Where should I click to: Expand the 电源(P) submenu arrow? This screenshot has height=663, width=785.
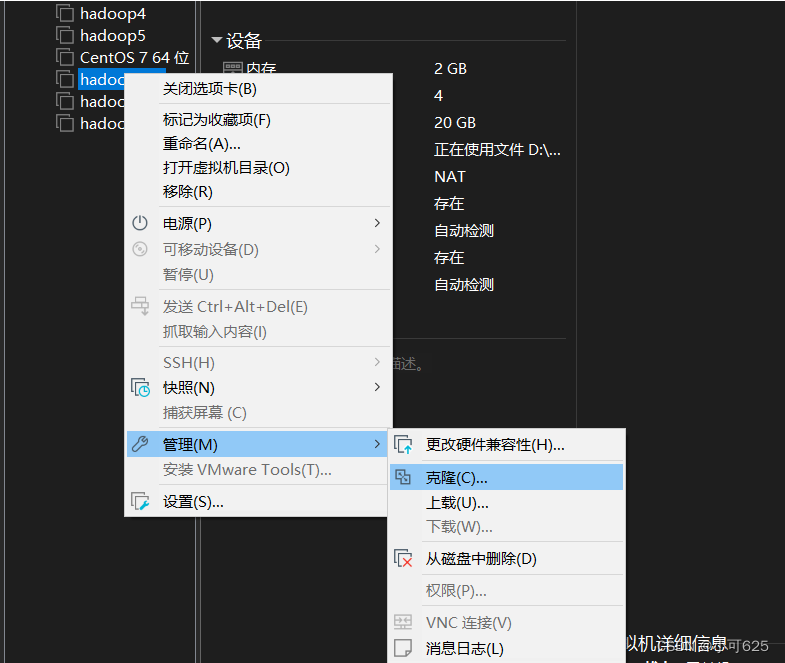pos(377,223)
